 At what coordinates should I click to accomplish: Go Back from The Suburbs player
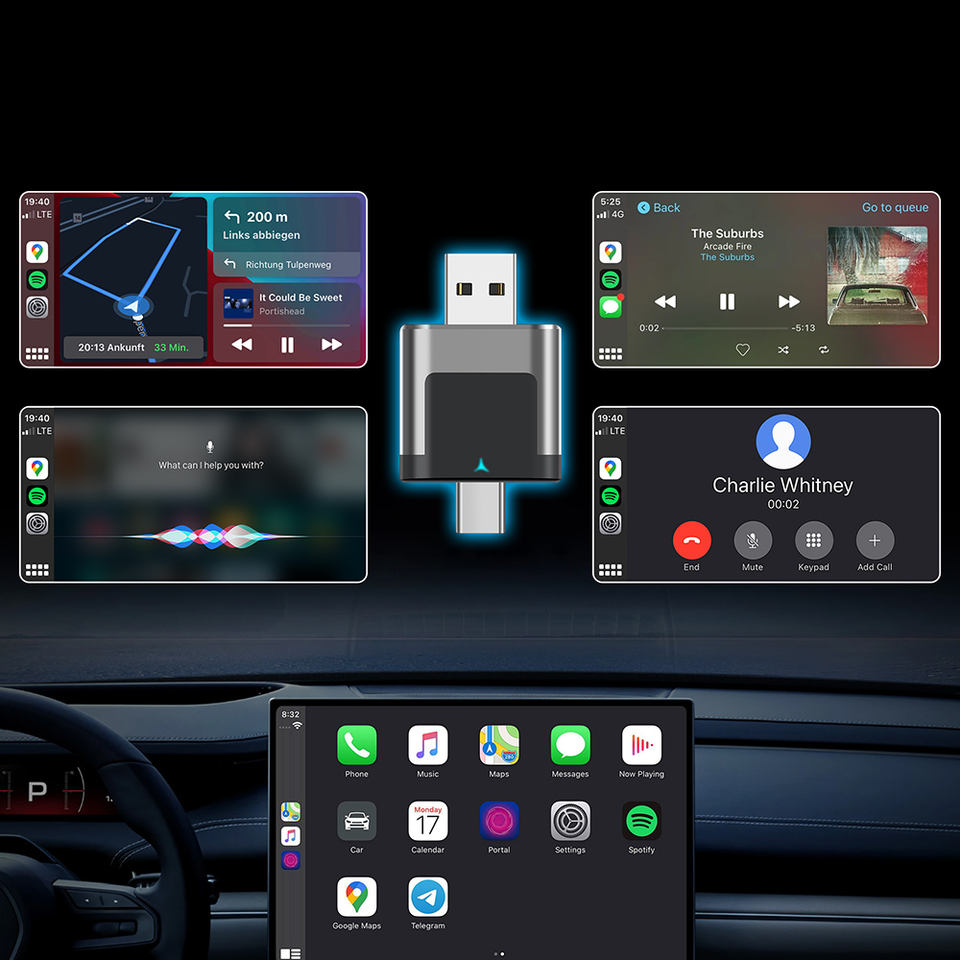coord(659,208)
